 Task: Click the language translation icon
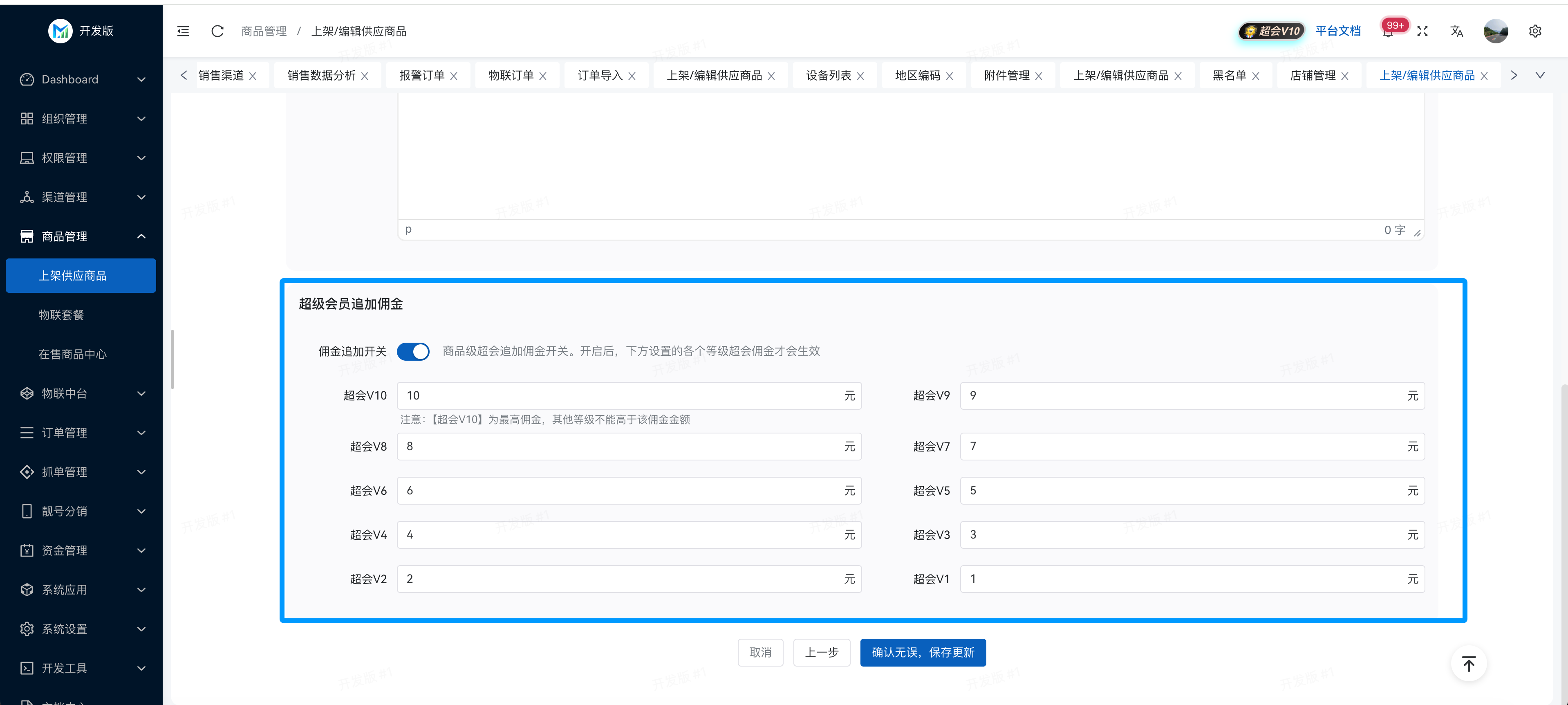1456,31
